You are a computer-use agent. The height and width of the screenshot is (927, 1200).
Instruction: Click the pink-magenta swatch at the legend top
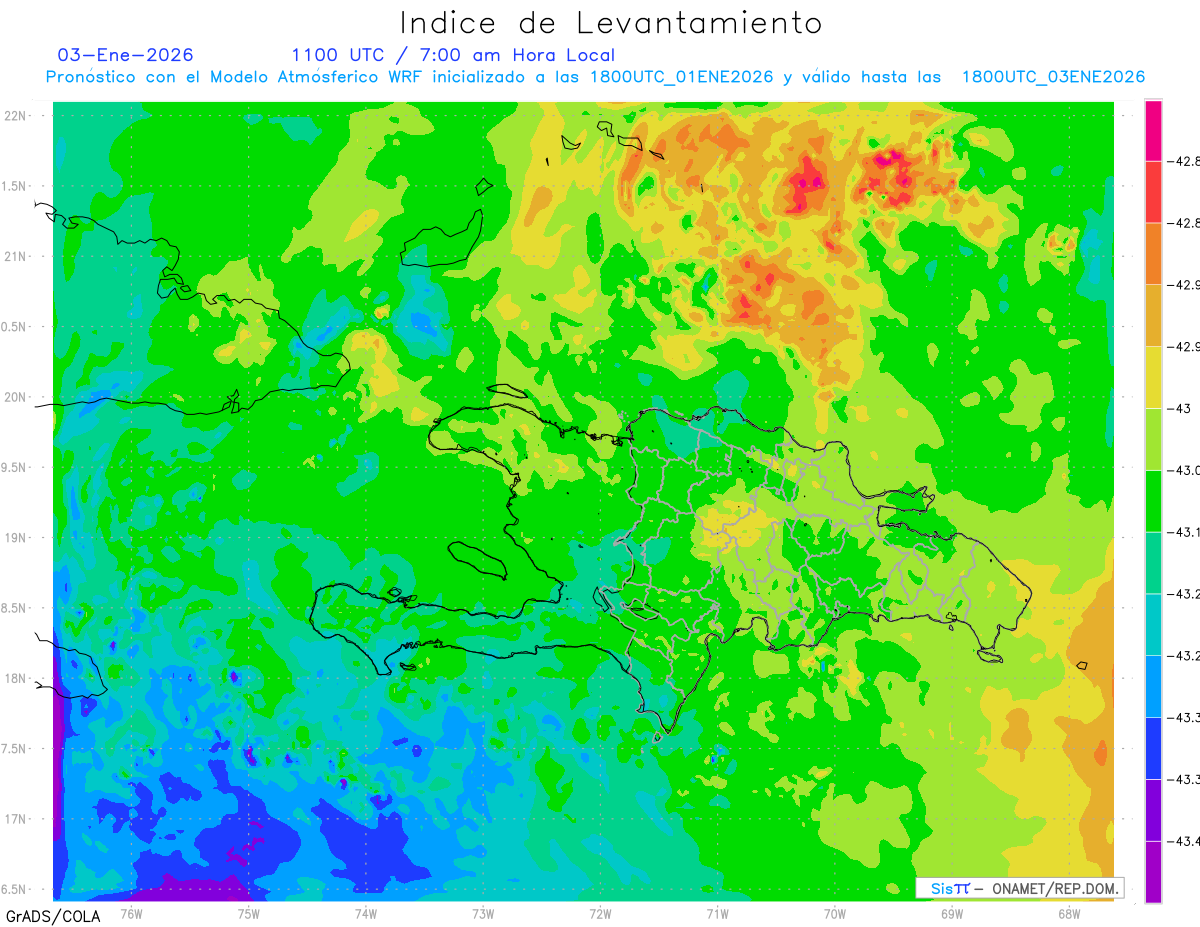point(1153,130)
